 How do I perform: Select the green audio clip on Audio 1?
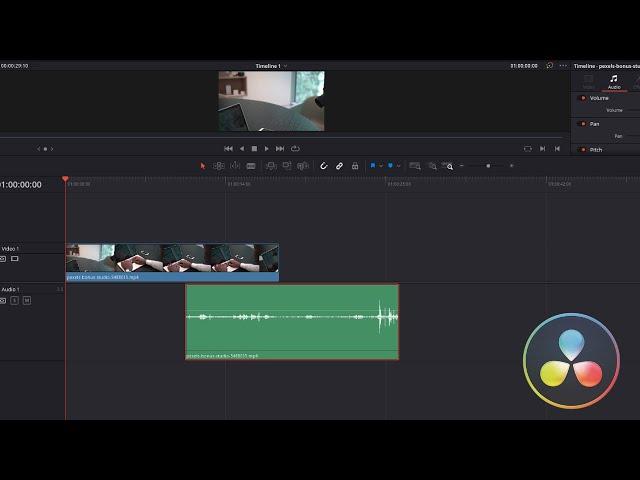tap(292, 322)
